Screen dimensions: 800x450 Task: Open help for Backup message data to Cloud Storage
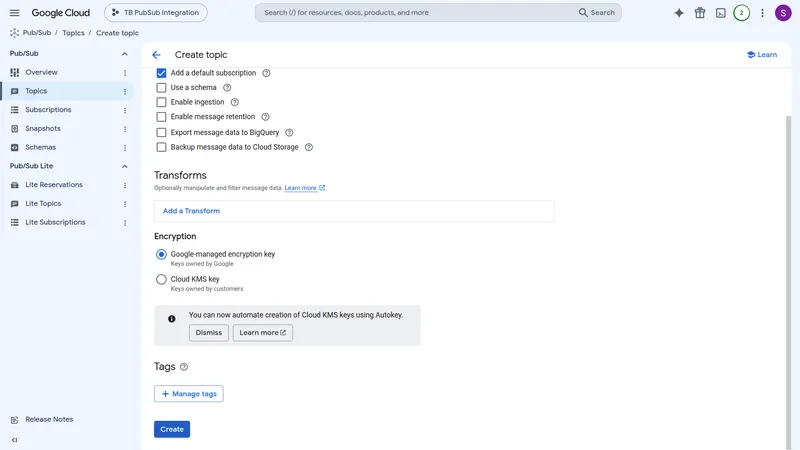pos(309,147)
